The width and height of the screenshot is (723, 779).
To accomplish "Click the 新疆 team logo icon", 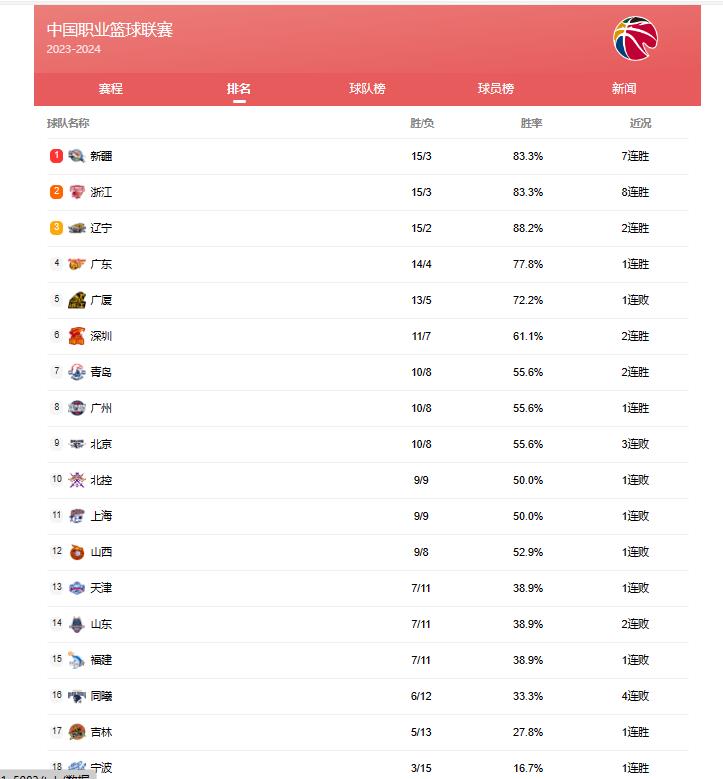I will coord(77,156).
